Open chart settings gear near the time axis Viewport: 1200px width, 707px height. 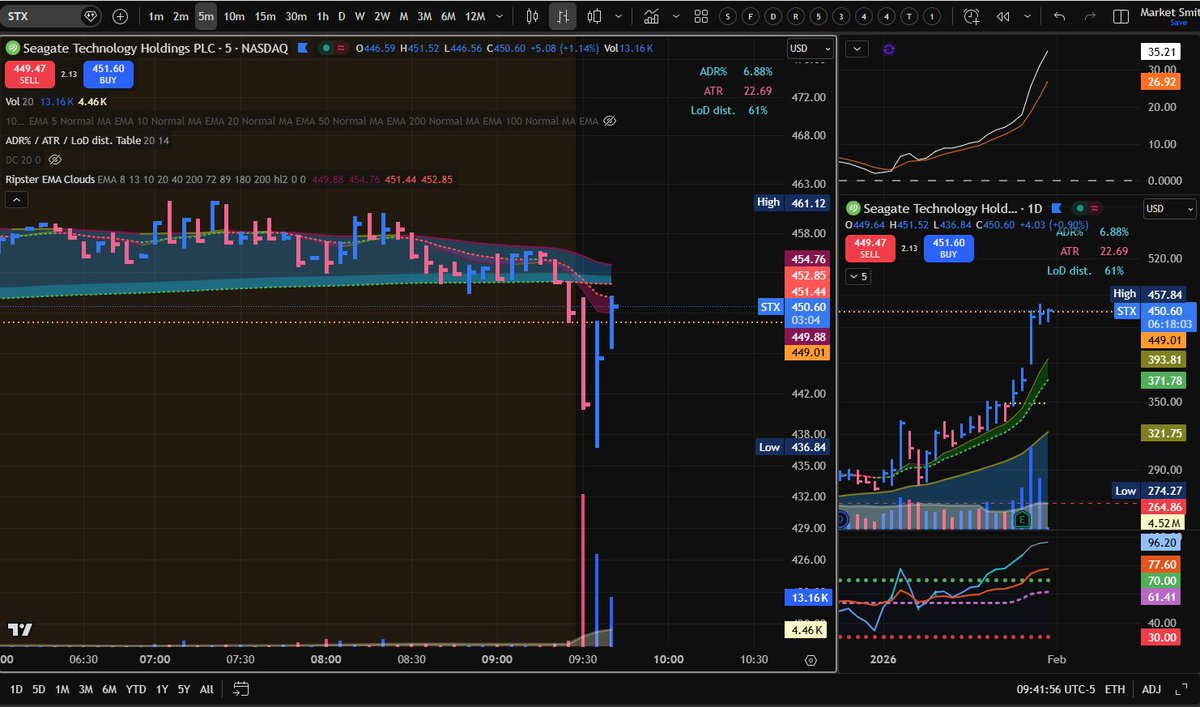coord(811,660)
